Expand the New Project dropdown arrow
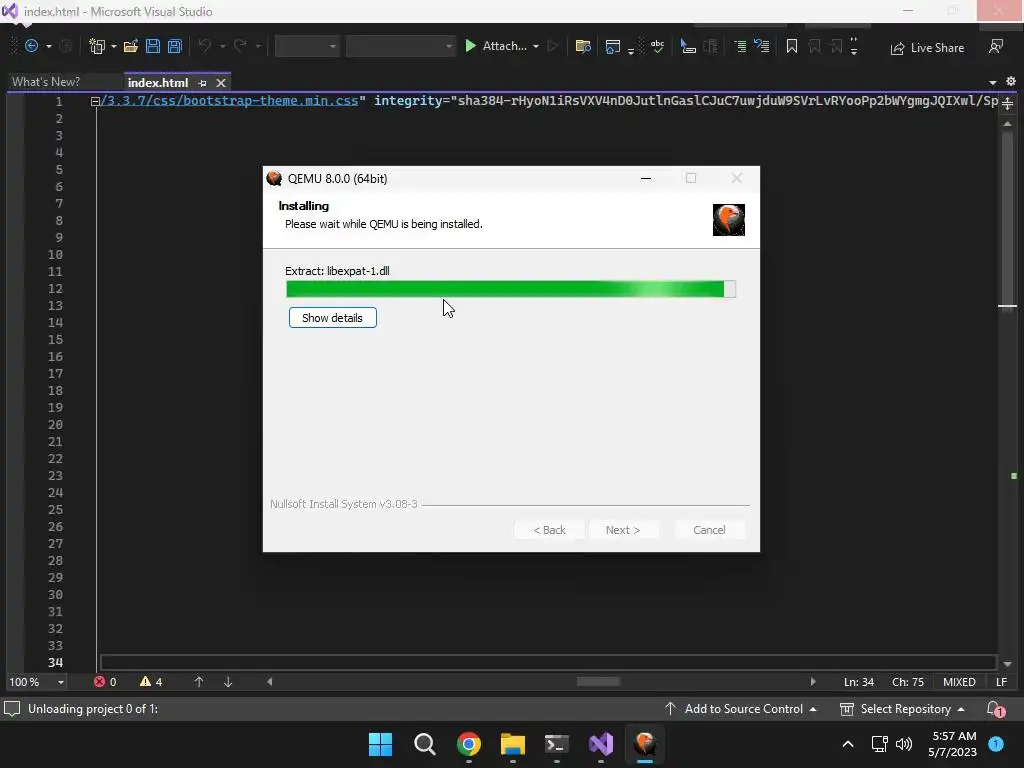Viewport: 1024px width, 768px height. tap(114, 46)
